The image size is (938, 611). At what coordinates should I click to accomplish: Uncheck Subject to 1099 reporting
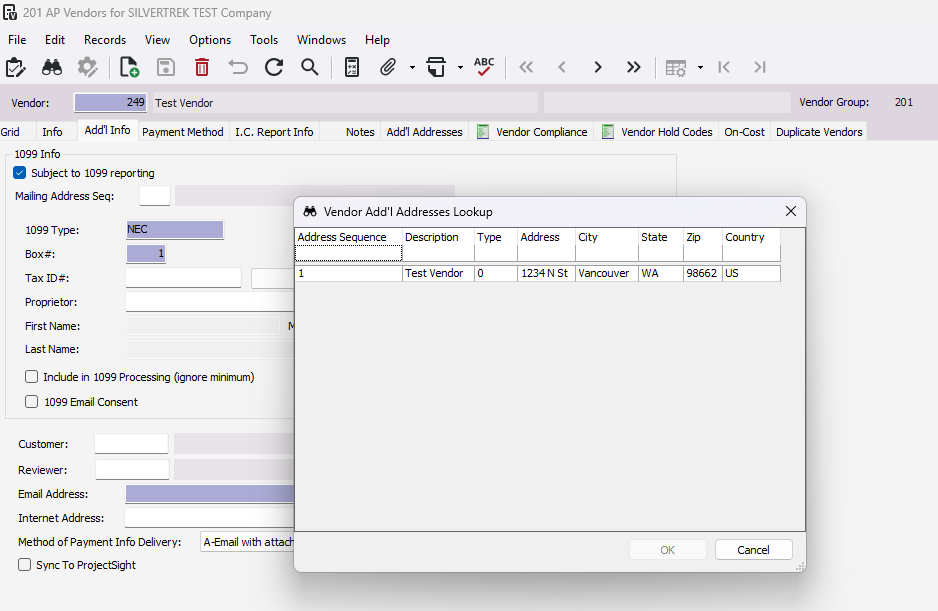pyautogui.click(x=19, y=173)
